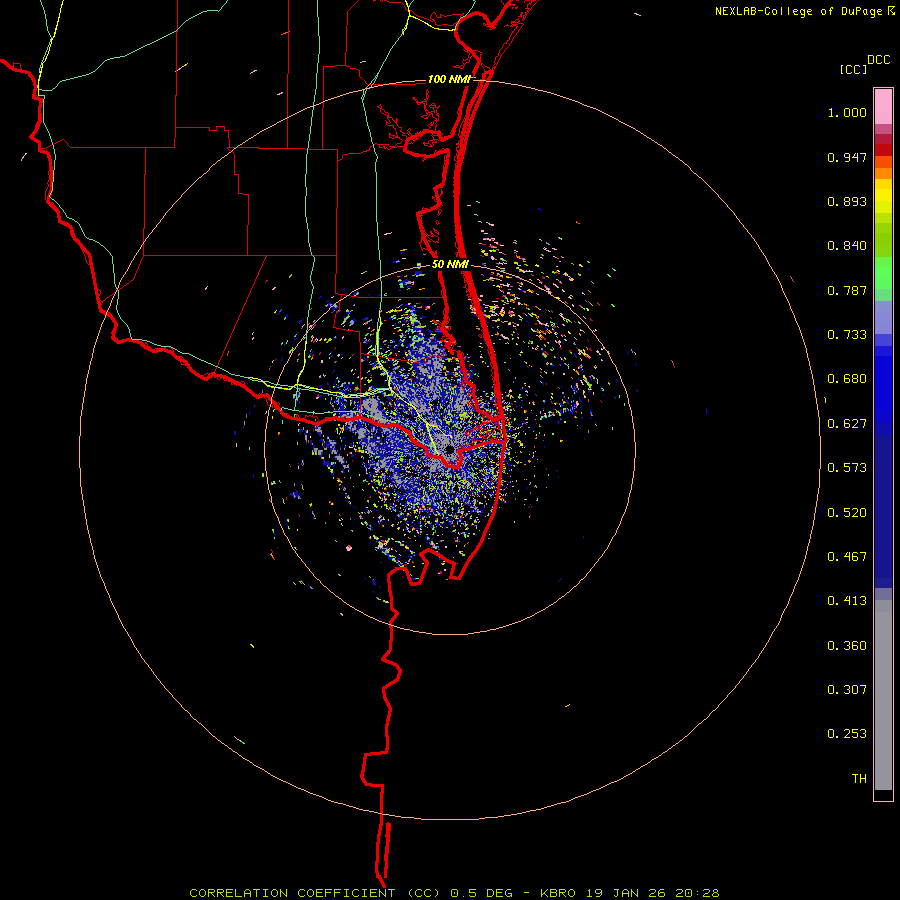900x900 pixels.
Task: Click the 50 NMI range ring label
Action: click(450, 265)
